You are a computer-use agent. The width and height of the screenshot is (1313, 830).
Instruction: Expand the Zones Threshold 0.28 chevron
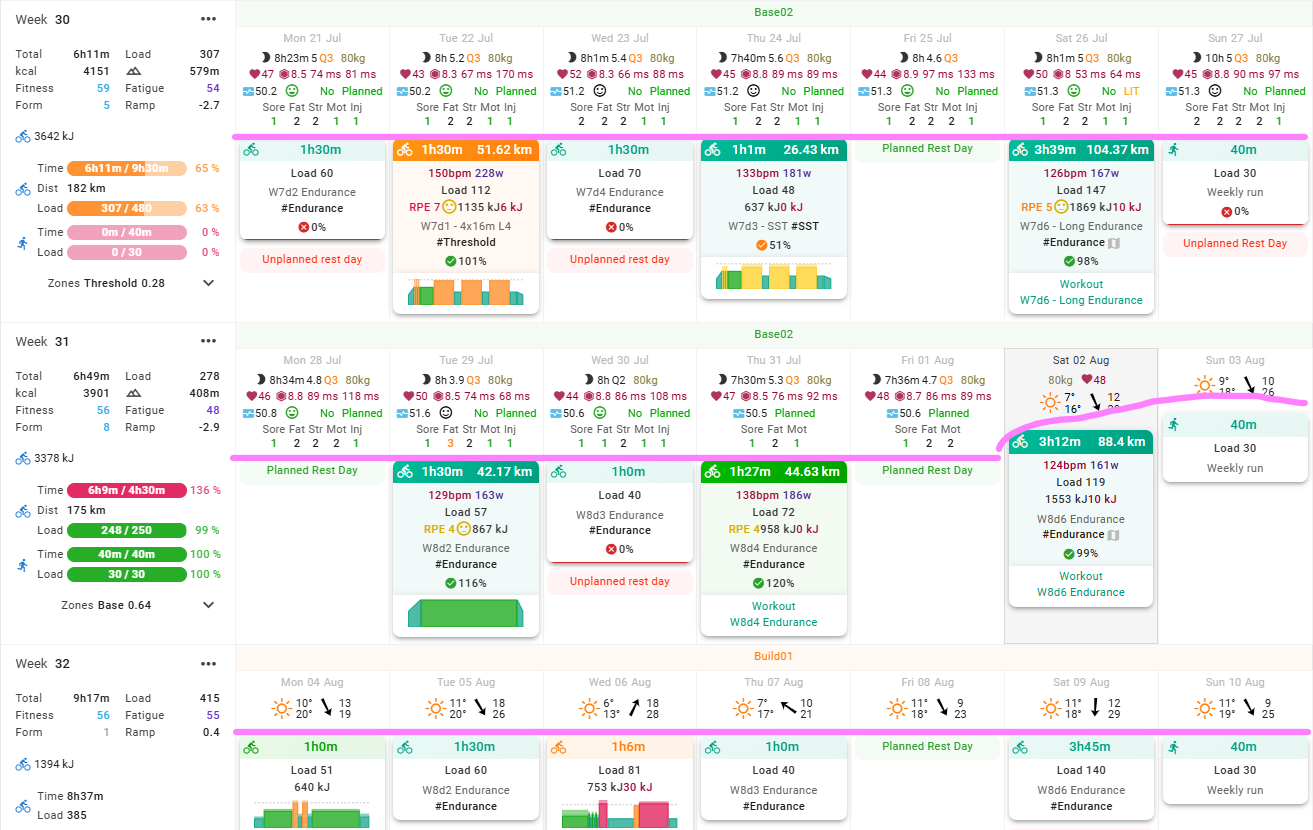coord(208,283)
